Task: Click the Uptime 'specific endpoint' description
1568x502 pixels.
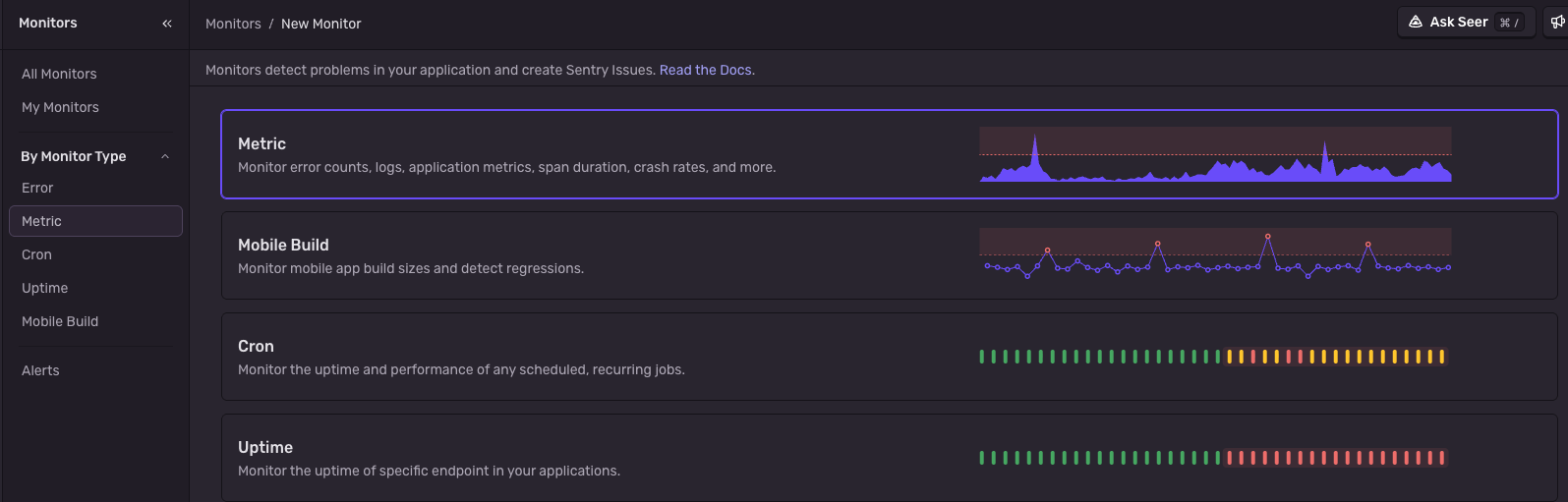Action: [x=429, y=471]
